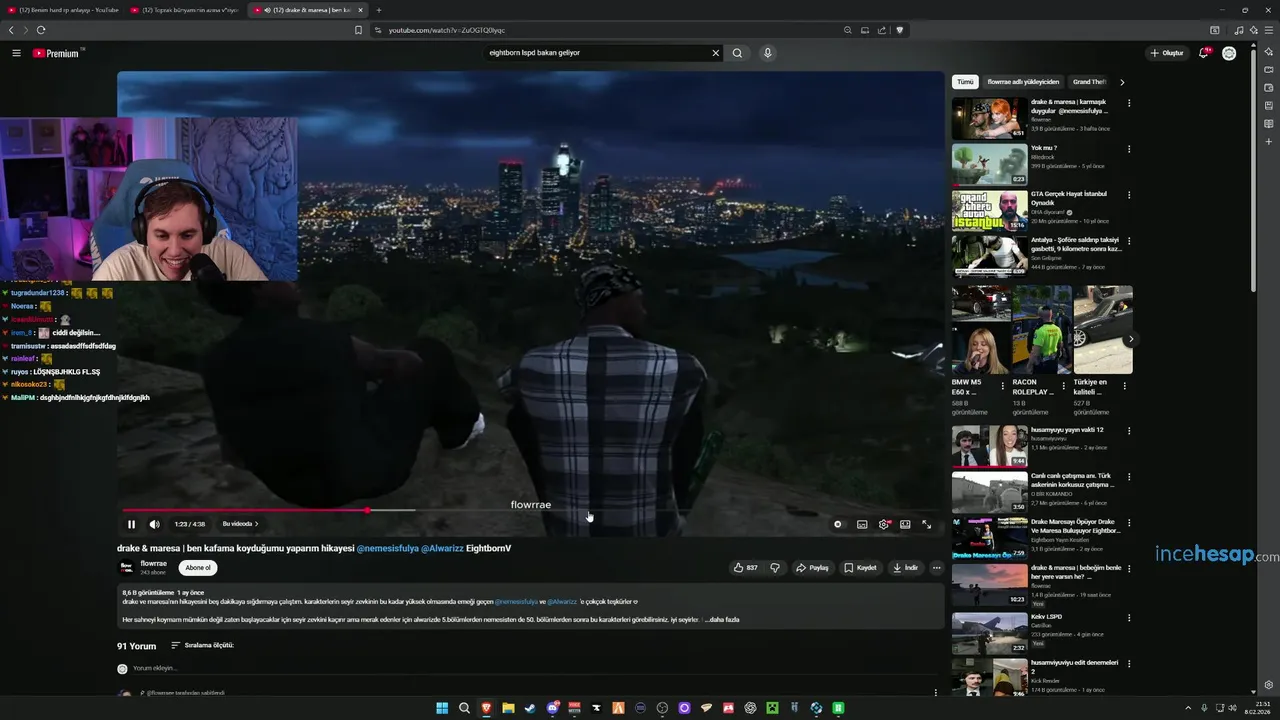Expand description with ...daha fazla
This screenshot has width=1280, height=720.
click(722, 619)
